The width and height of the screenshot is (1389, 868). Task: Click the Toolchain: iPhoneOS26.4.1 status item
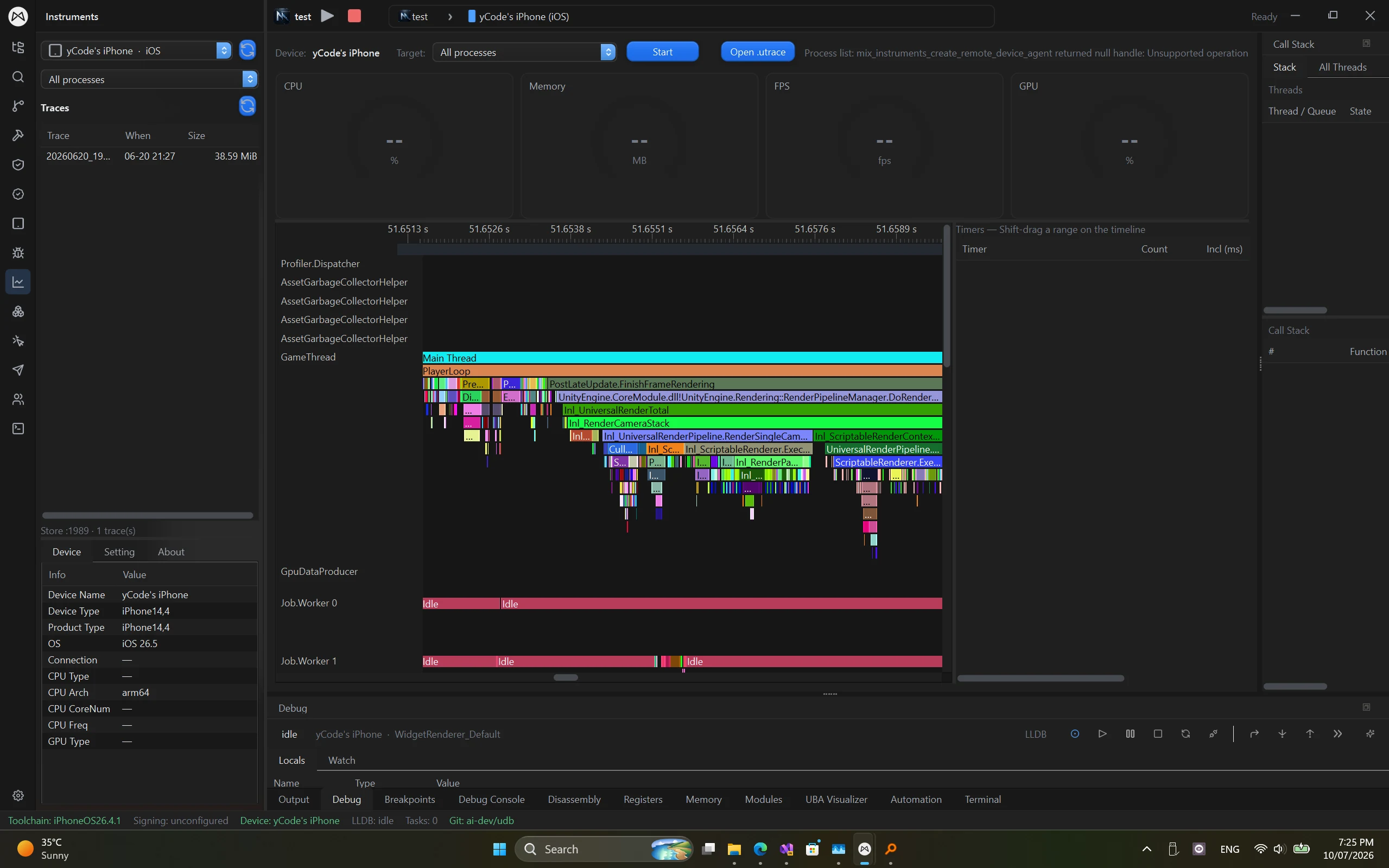[64, 820]
